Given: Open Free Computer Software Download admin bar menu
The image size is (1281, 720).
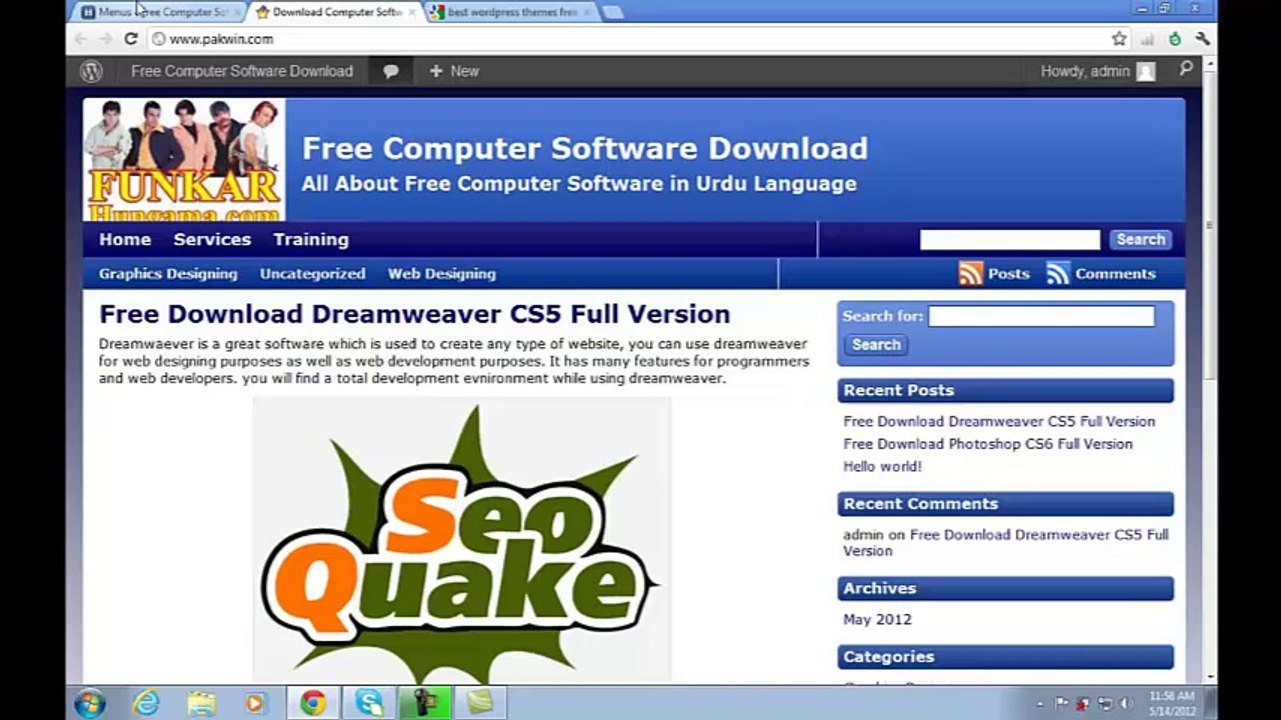Looking at the screenshot, I should pos(242,71).
